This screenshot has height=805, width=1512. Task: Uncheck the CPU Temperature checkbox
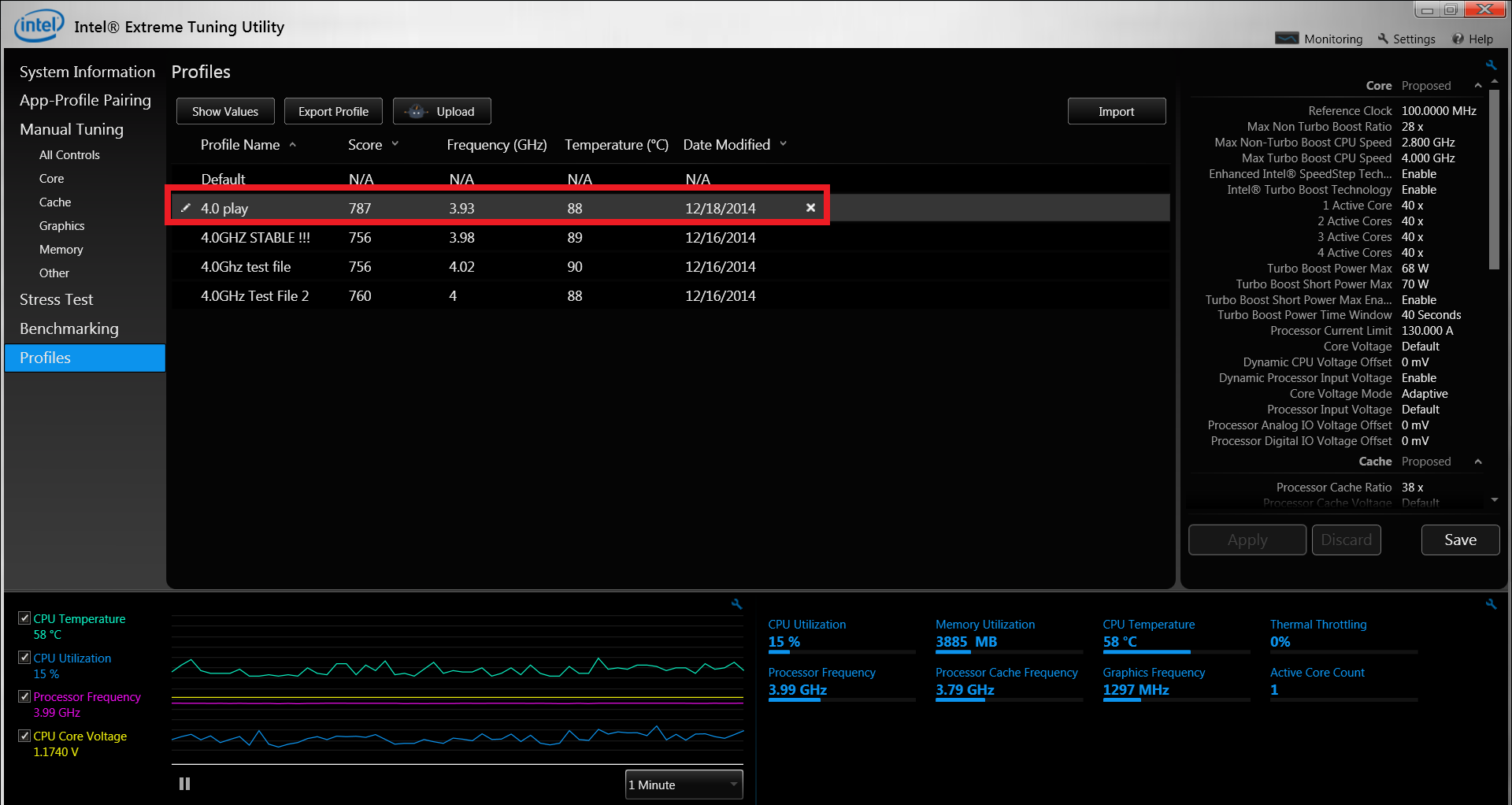[24, 618]
